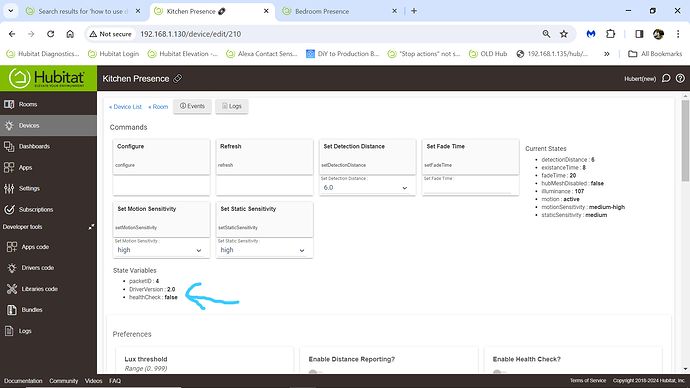
Task: Toggle Enable Distance Reporting switch
Action: point(315,372)
